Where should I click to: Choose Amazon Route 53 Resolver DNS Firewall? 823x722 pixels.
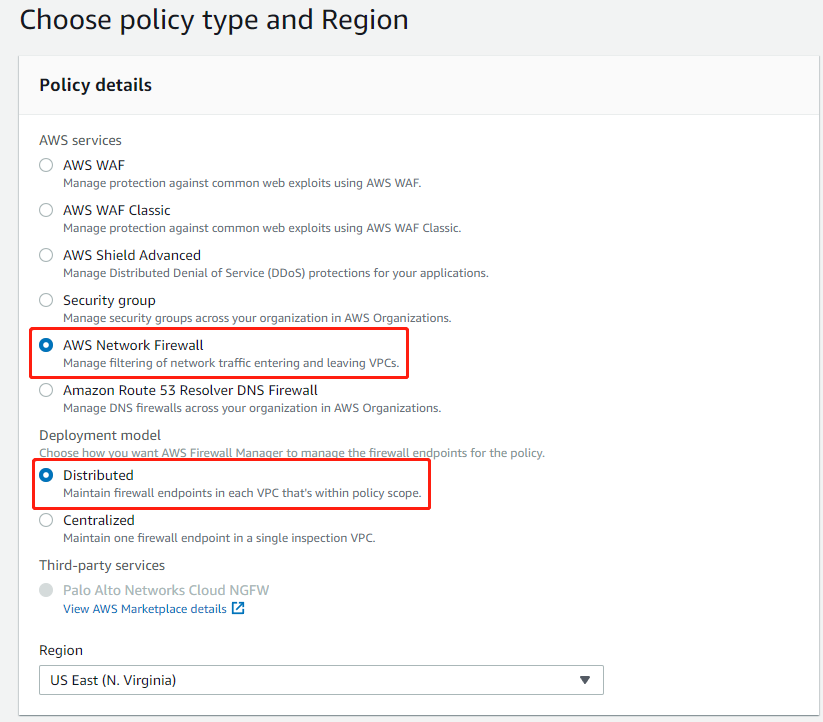point(45,390)
